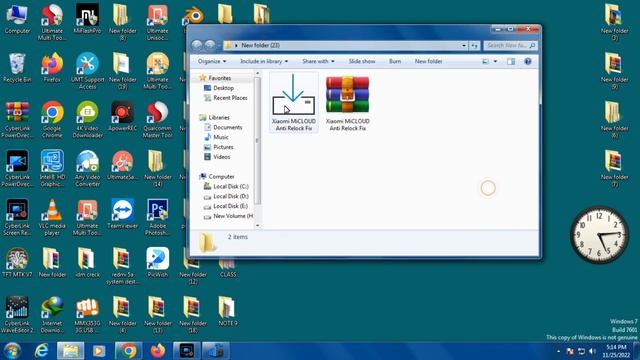Screen dimensions: 640x360
Task: Change view using the views icon
Action: 485,61
